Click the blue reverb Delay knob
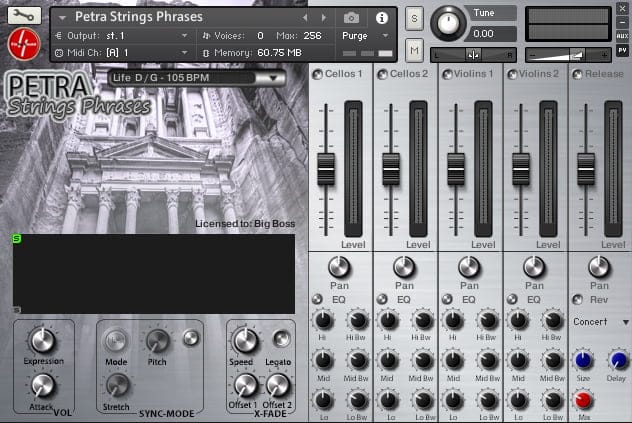Viewport: 632px width, 423px height. pyautogui.click(x=618, y=360)
